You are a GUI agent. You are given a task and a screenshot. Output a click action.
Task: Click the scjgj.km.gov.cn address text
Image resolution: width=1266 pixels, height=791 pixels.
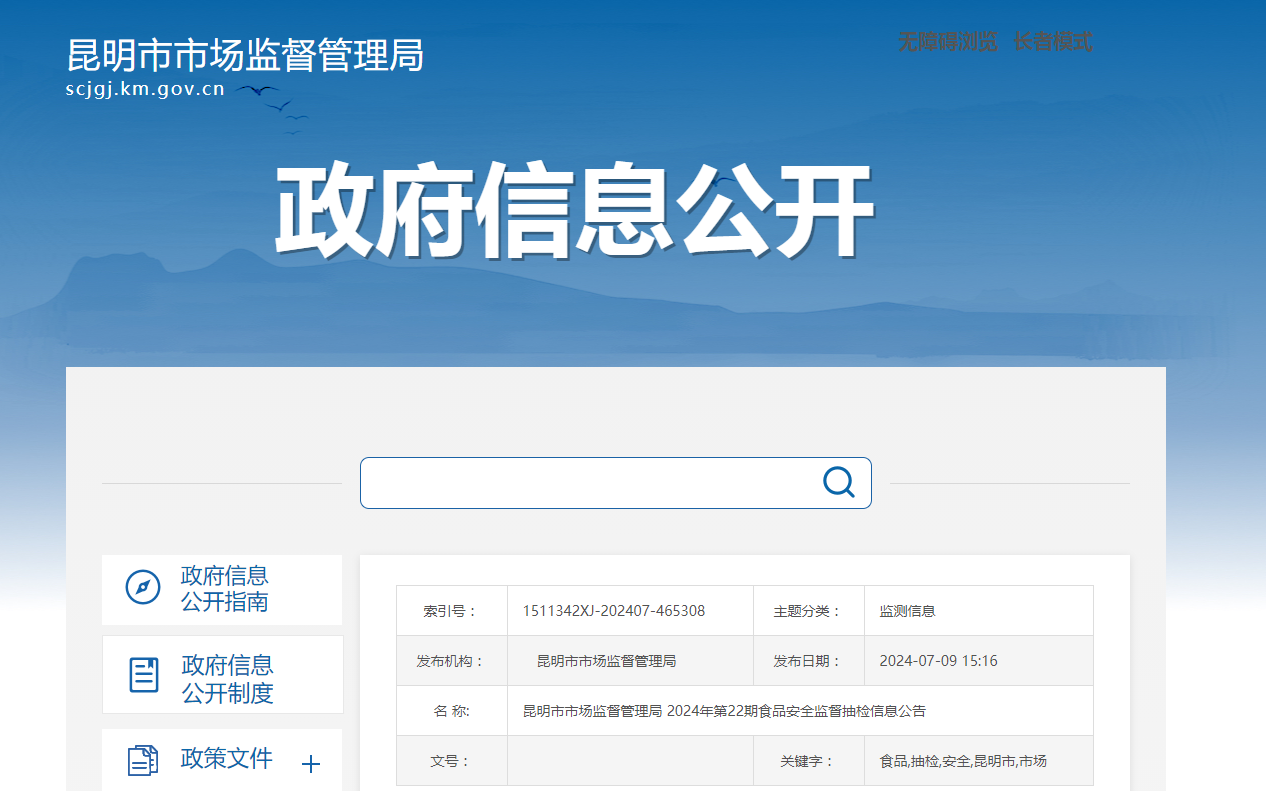coord(145,89)
